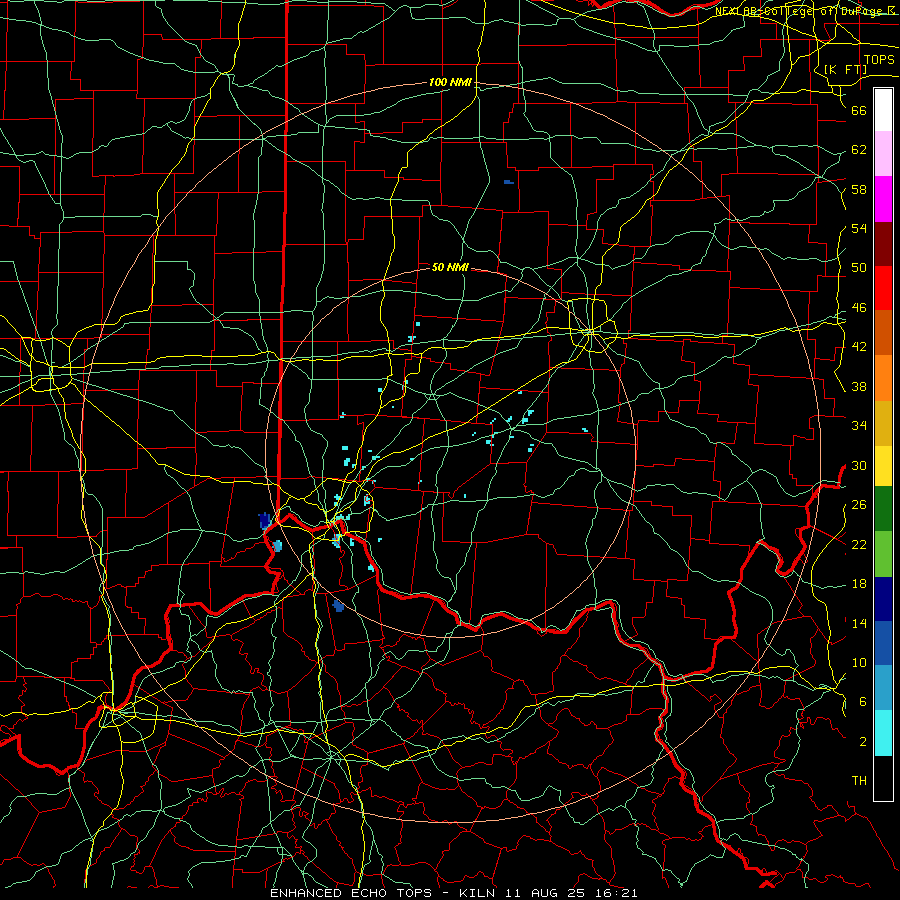Click the blue echo south of the river
Viewport: 900px width, 900px height.
338,606
